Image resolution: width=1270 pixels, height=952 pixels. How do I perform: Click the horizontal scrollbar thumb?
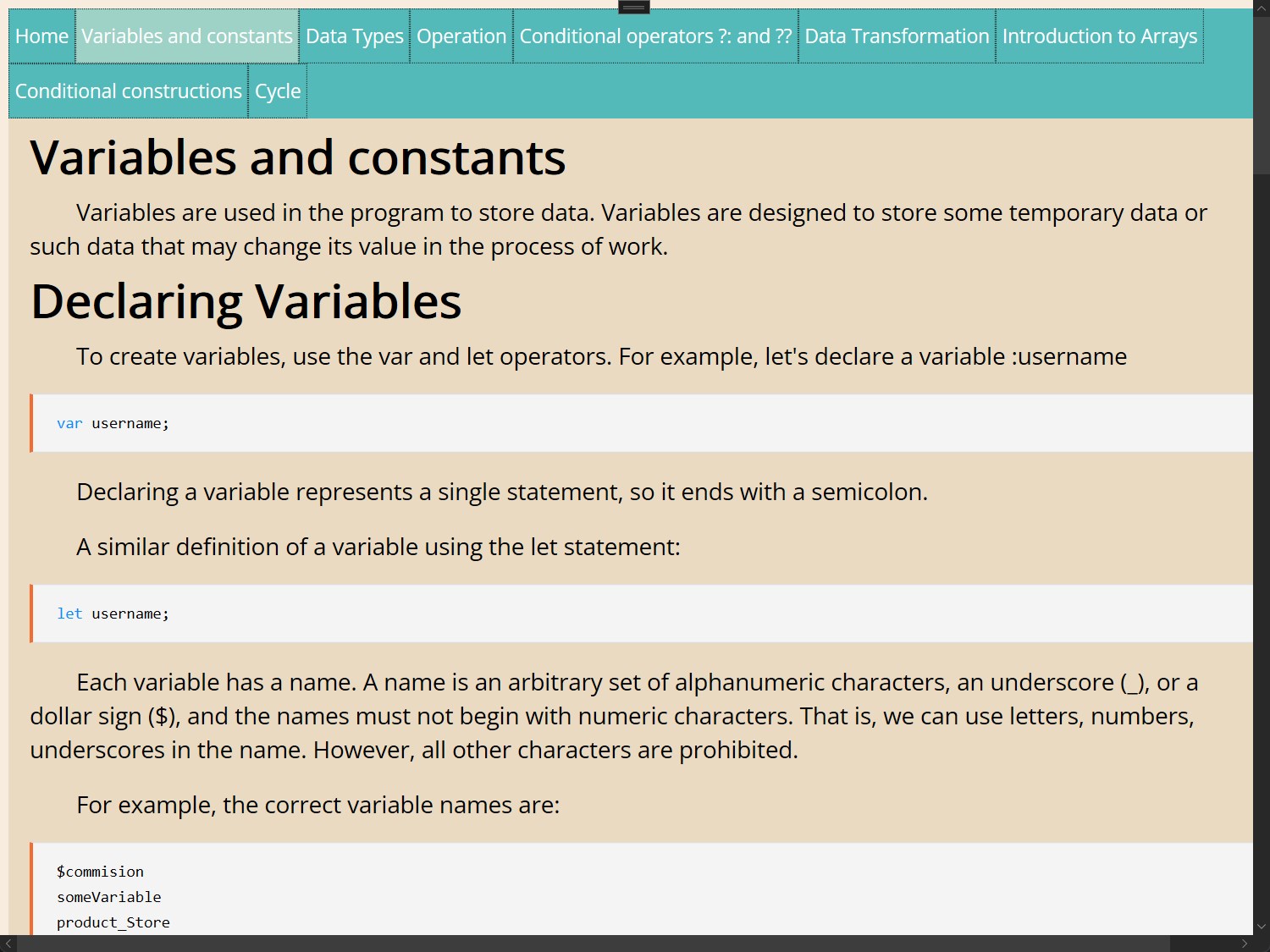tap(593, 944)
